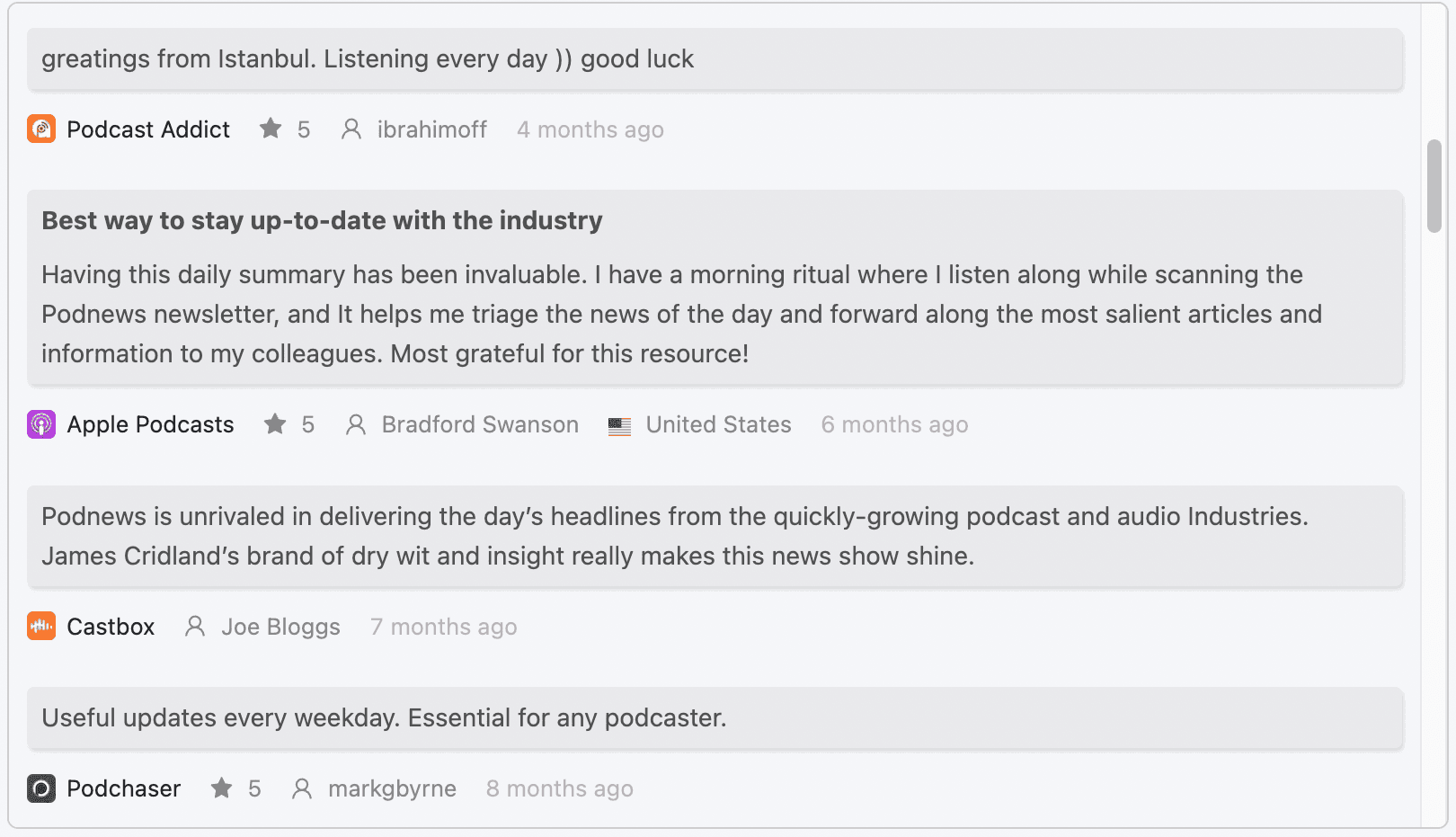Click the person icon beside Bradford Swanson
The width and height of the screenshot is (1456, 837).
pos(356,424)
